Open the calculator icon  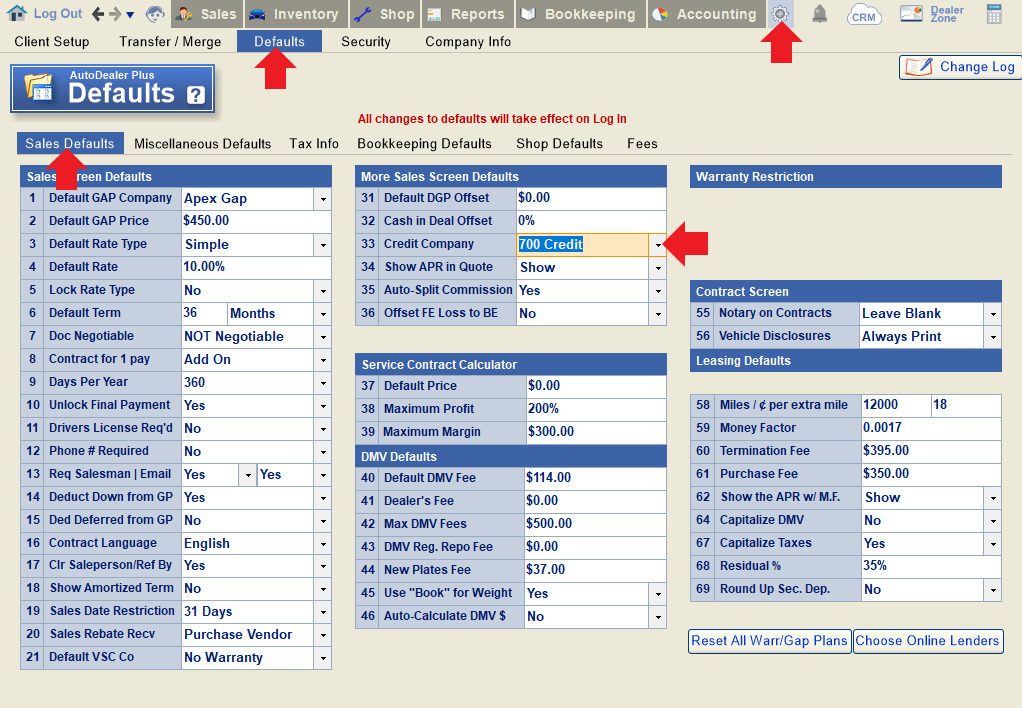click(x=994, y=14)
